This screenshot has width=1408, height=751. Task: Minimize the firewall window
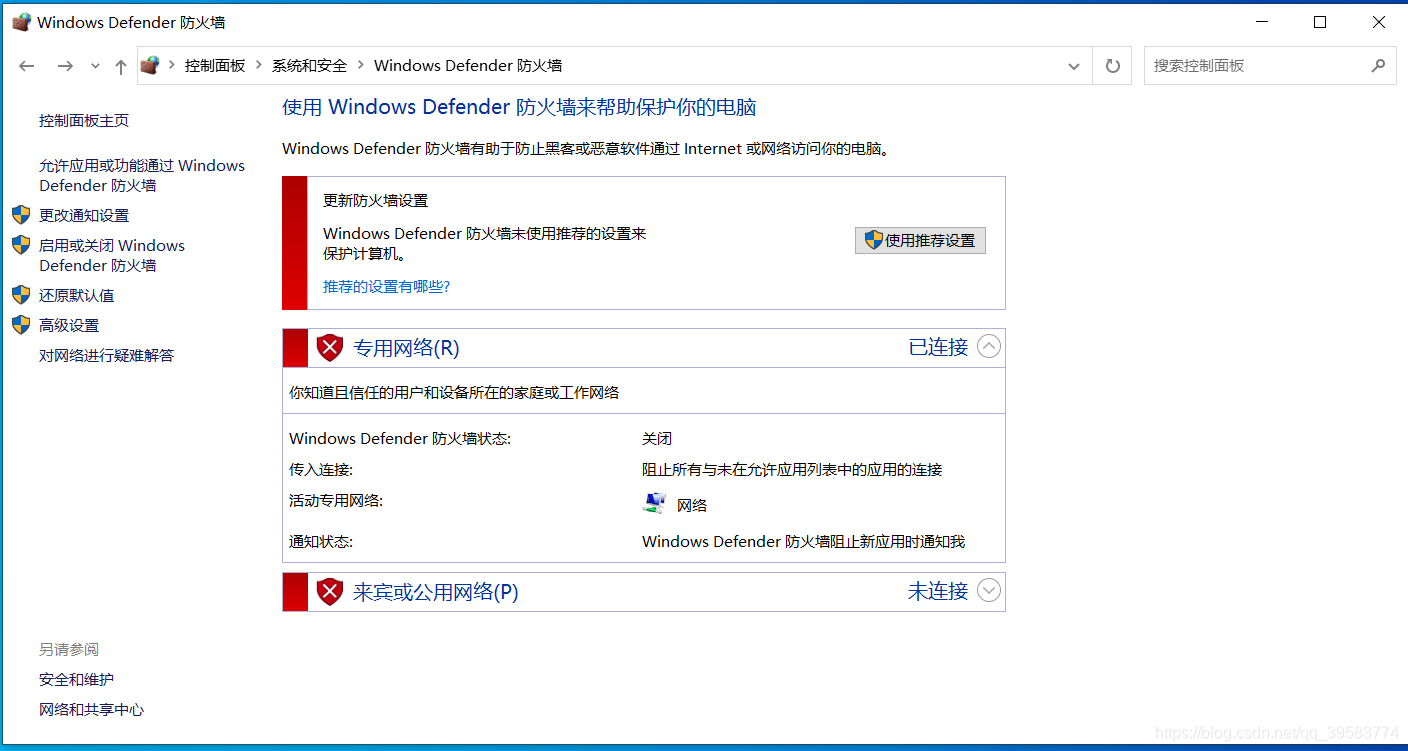pos(1260,22)
